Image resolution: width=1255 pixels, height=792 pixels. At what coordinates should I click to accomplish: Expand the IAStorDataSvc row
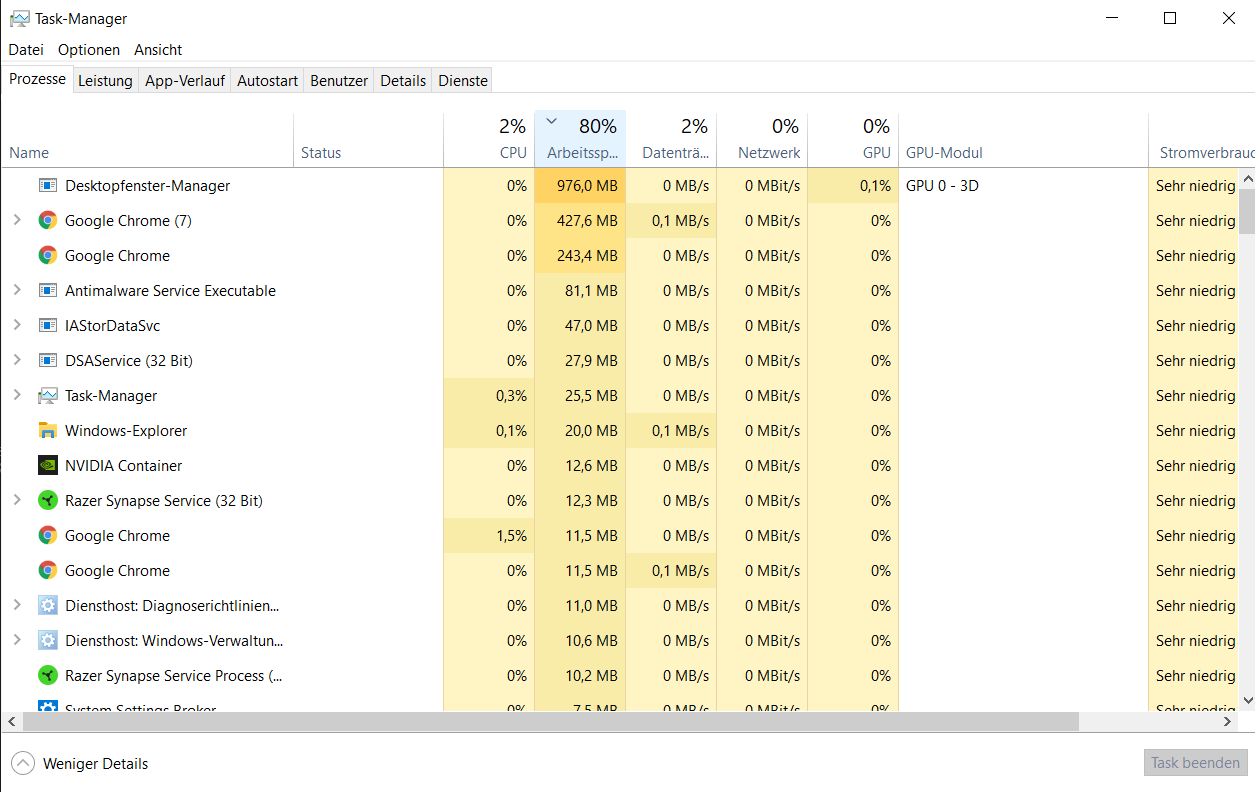pyautogui.click(x=17, y=325)
